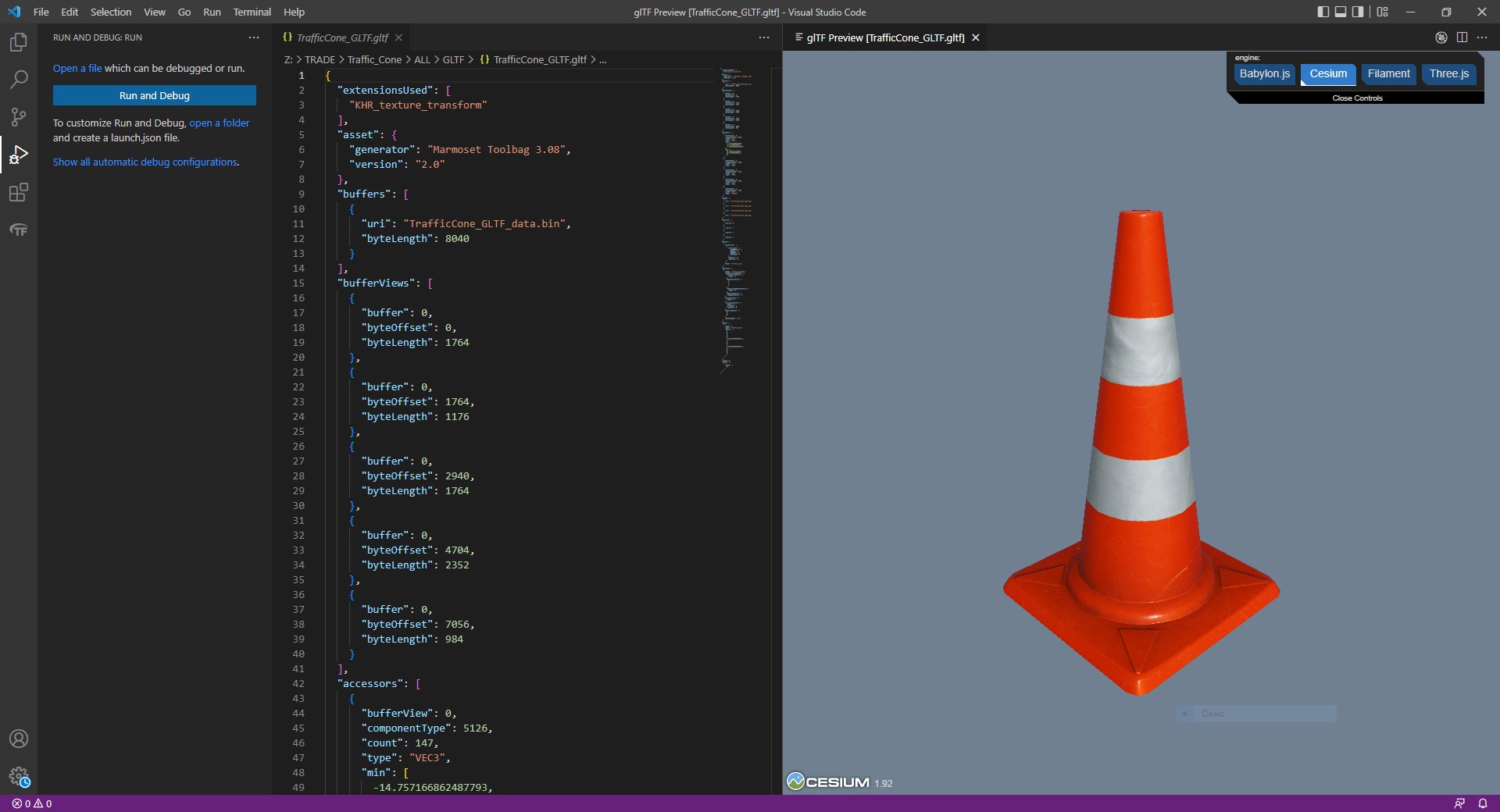Open the Terminal menu
This screenshot has width=1500, height=812.
tap(252, 12)
